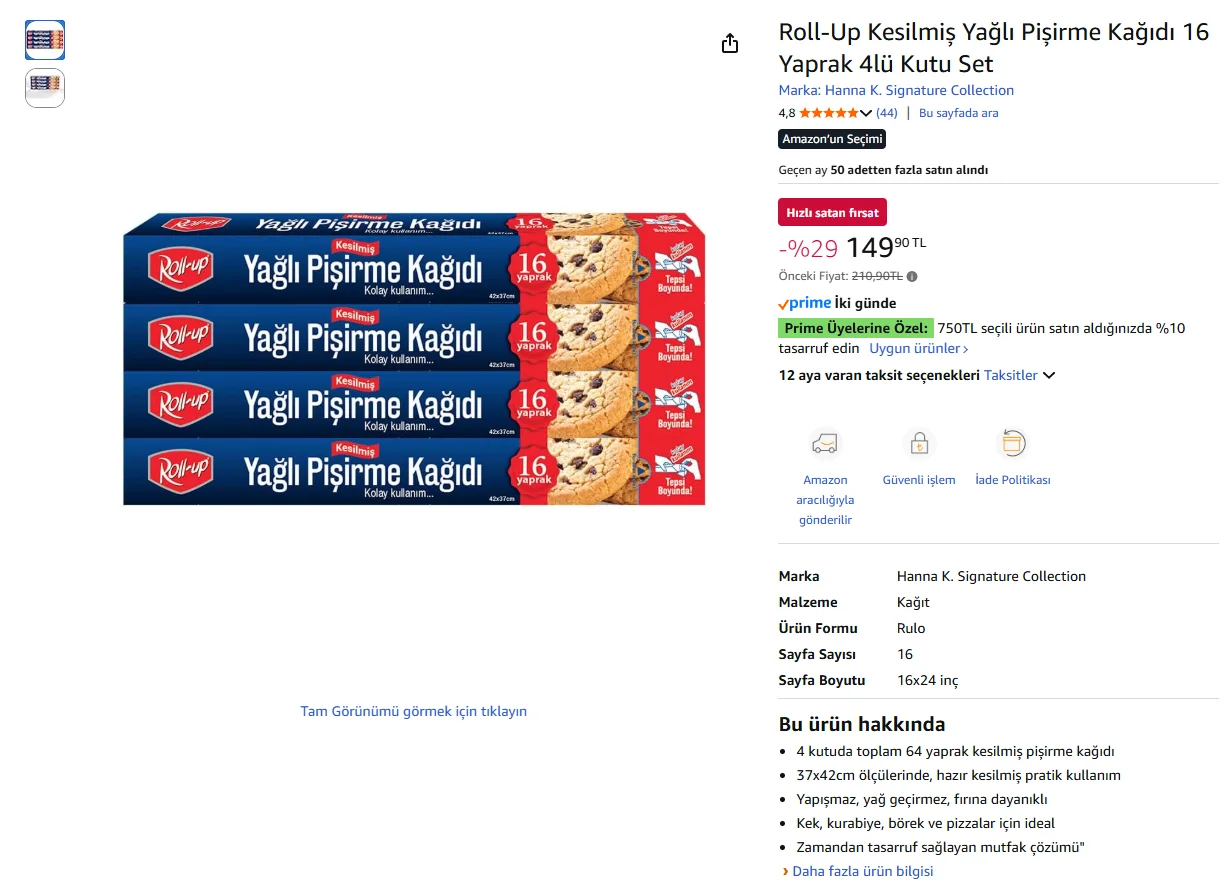
Task: Open the Uygun ürünler link
Action: click(x=918, y=349)
